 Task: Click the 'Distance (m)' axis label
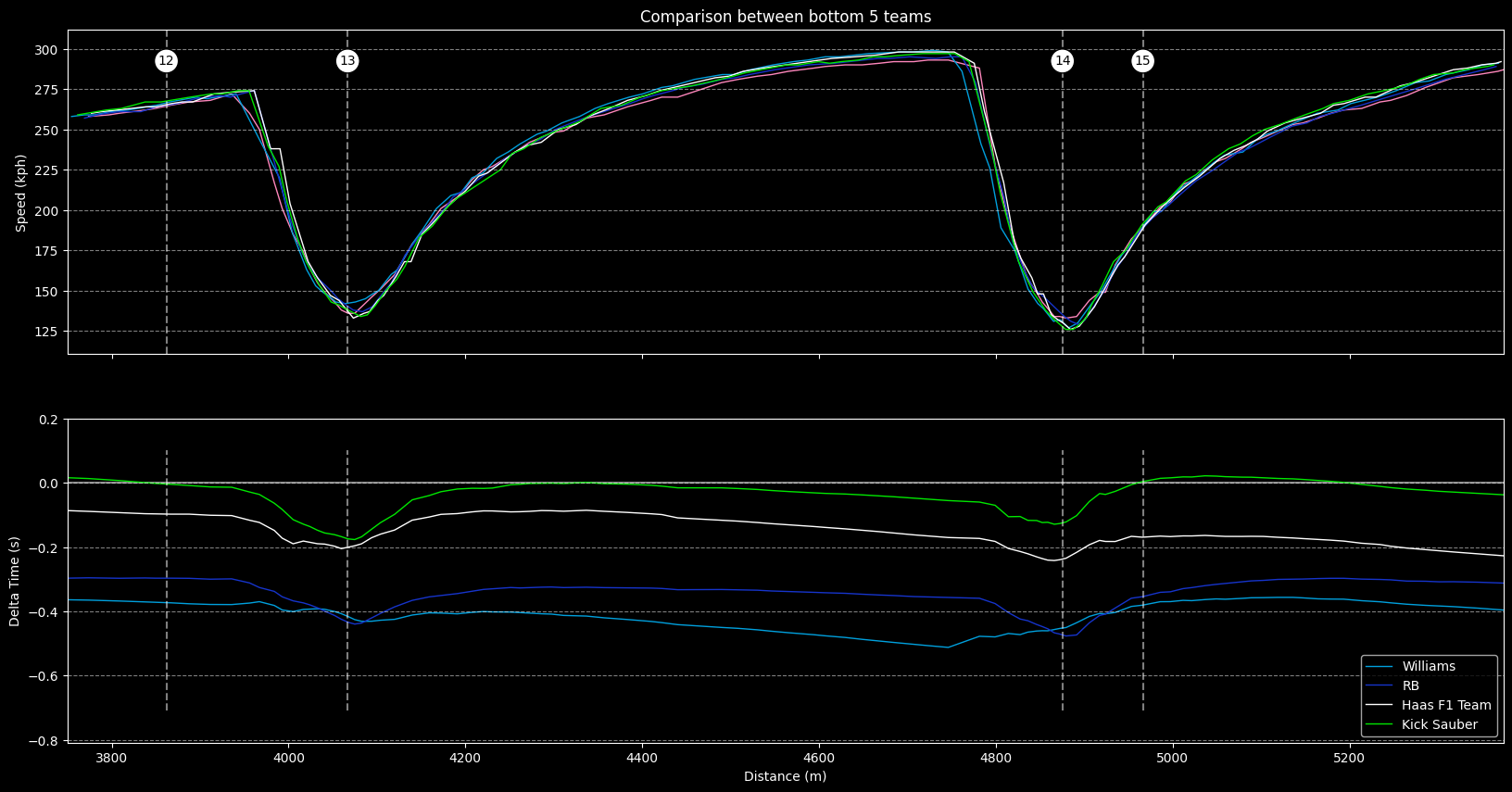click(x=786, y=776)
